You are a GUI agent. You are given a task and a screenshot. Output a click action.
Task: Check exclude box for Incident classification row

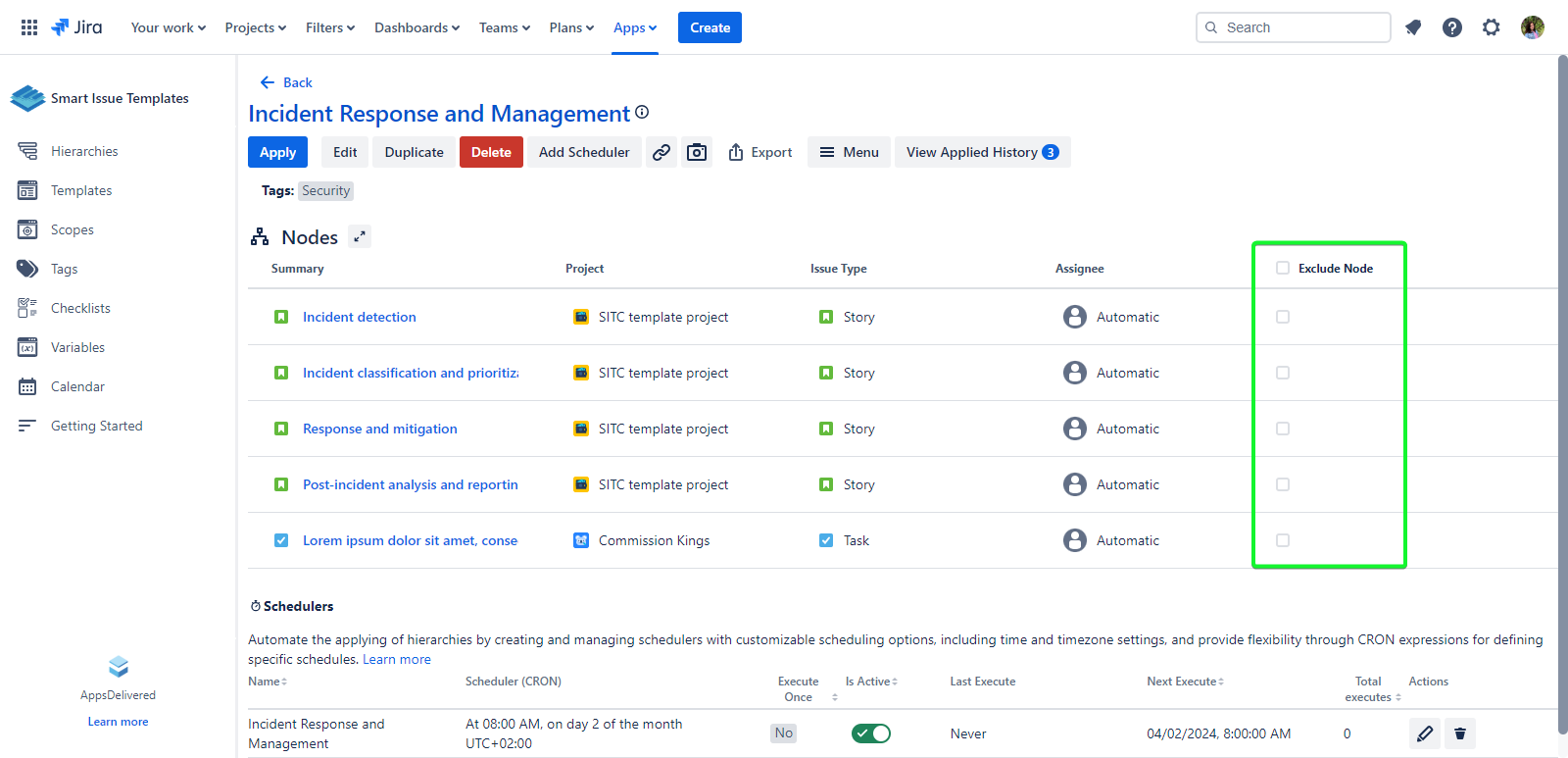coord(1283,373)
